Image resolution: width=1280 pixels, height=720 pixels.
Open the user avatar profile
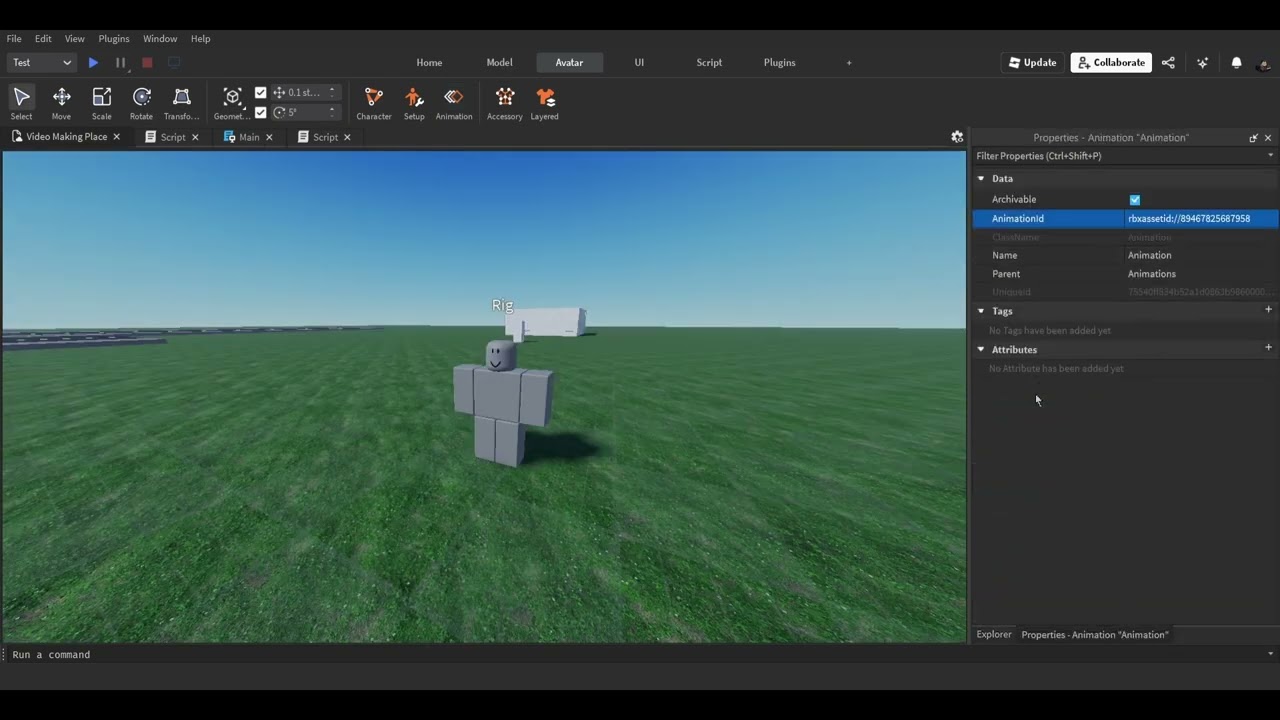pyautogui.click(x=1264, y=63)
